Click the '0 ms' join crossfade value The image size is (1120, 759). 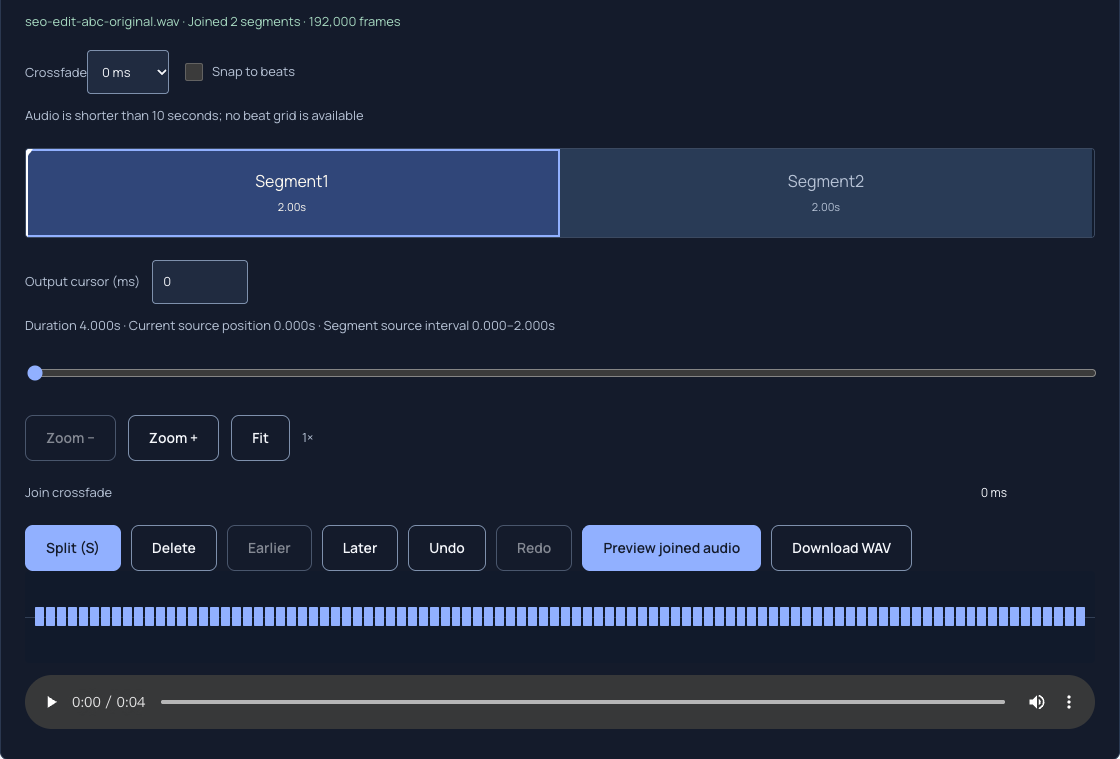pos(994,493)
